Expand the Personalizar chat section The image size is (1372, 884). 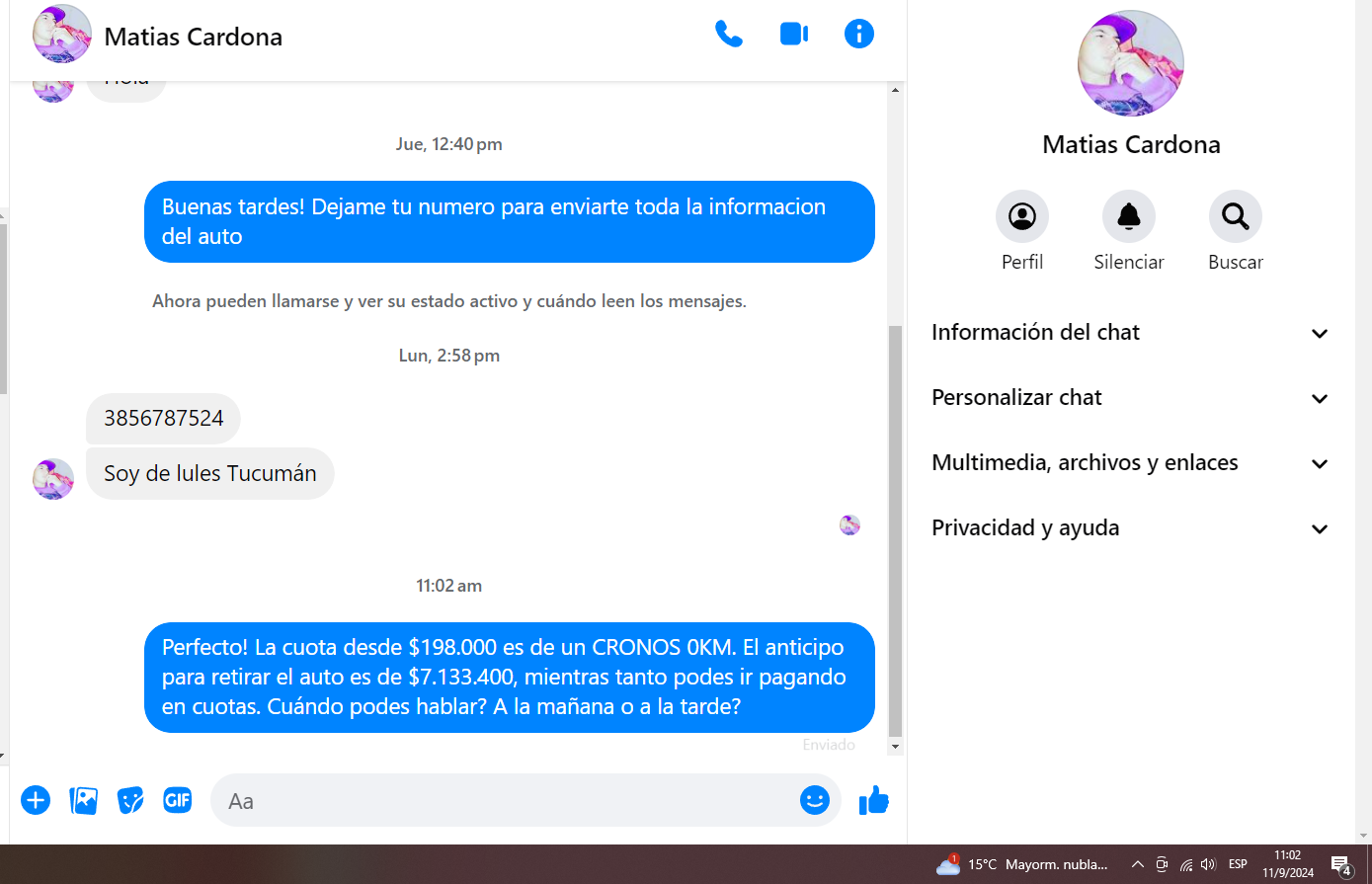coord(1130,398)
